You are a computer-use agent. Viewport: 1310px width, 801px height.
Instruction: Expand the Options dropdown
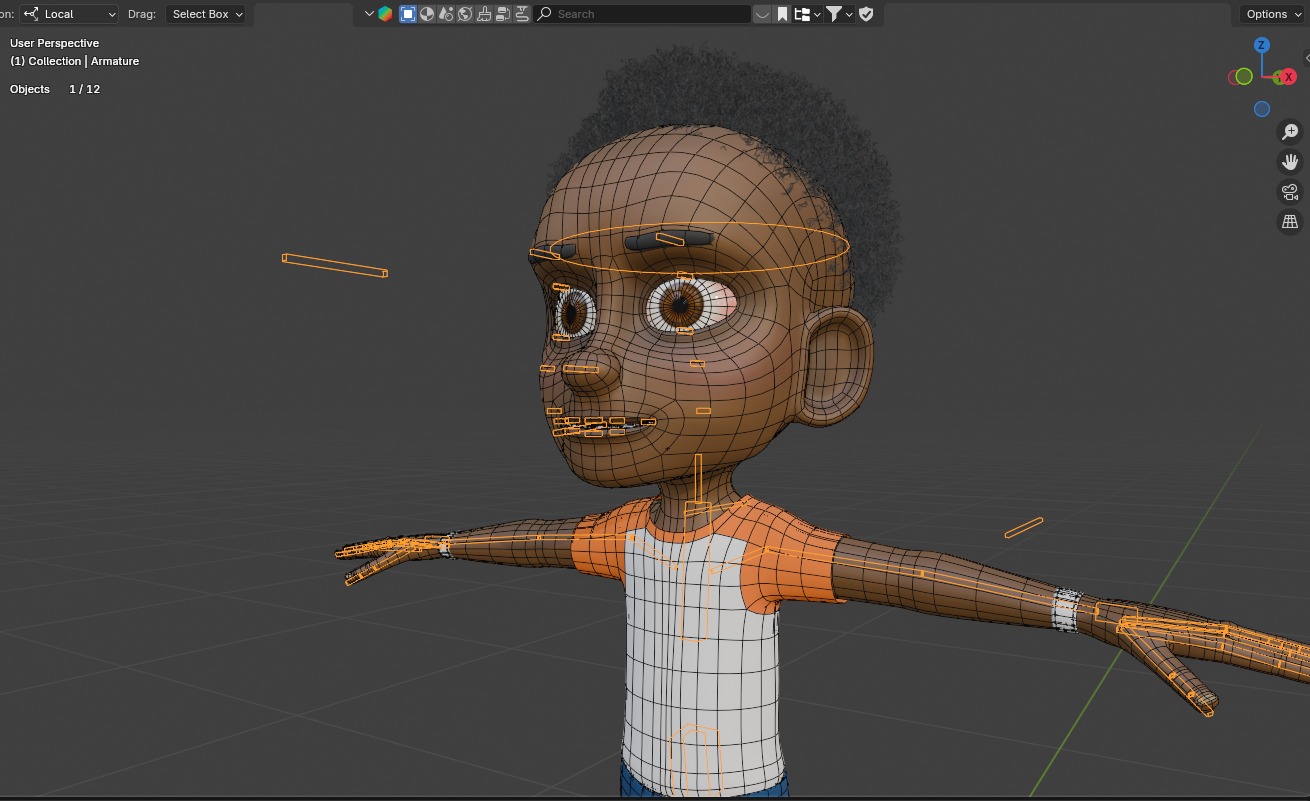point(1272,14)
